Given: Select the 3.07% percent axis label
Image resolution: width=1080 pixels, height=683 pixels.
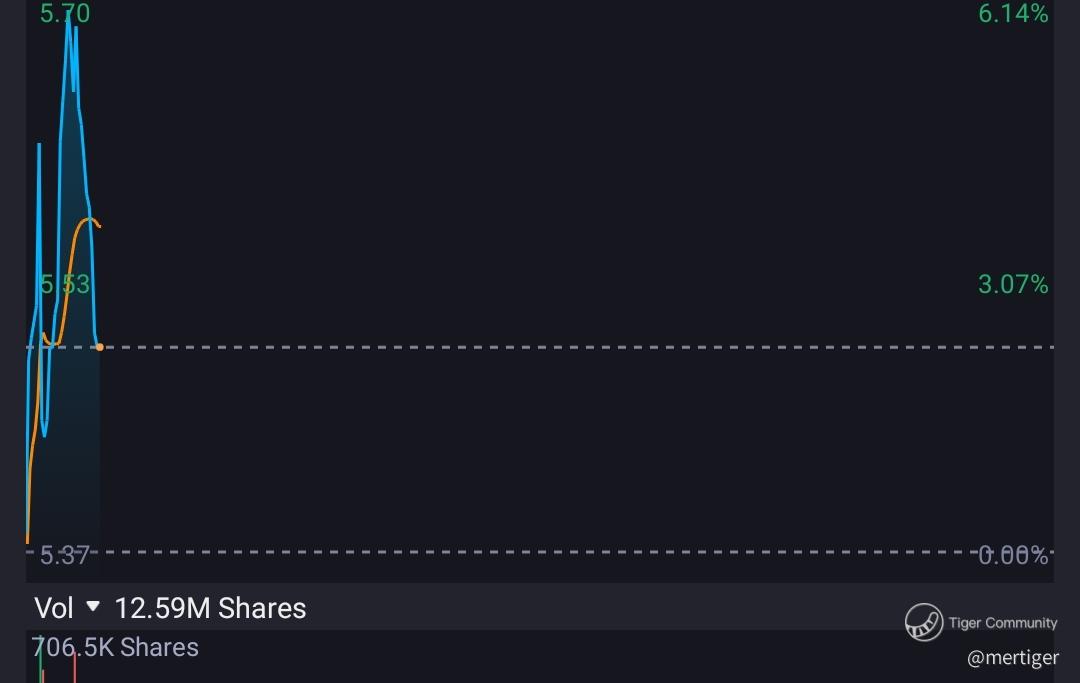Looking at the screenshot, I should (x=1013, y=284).
